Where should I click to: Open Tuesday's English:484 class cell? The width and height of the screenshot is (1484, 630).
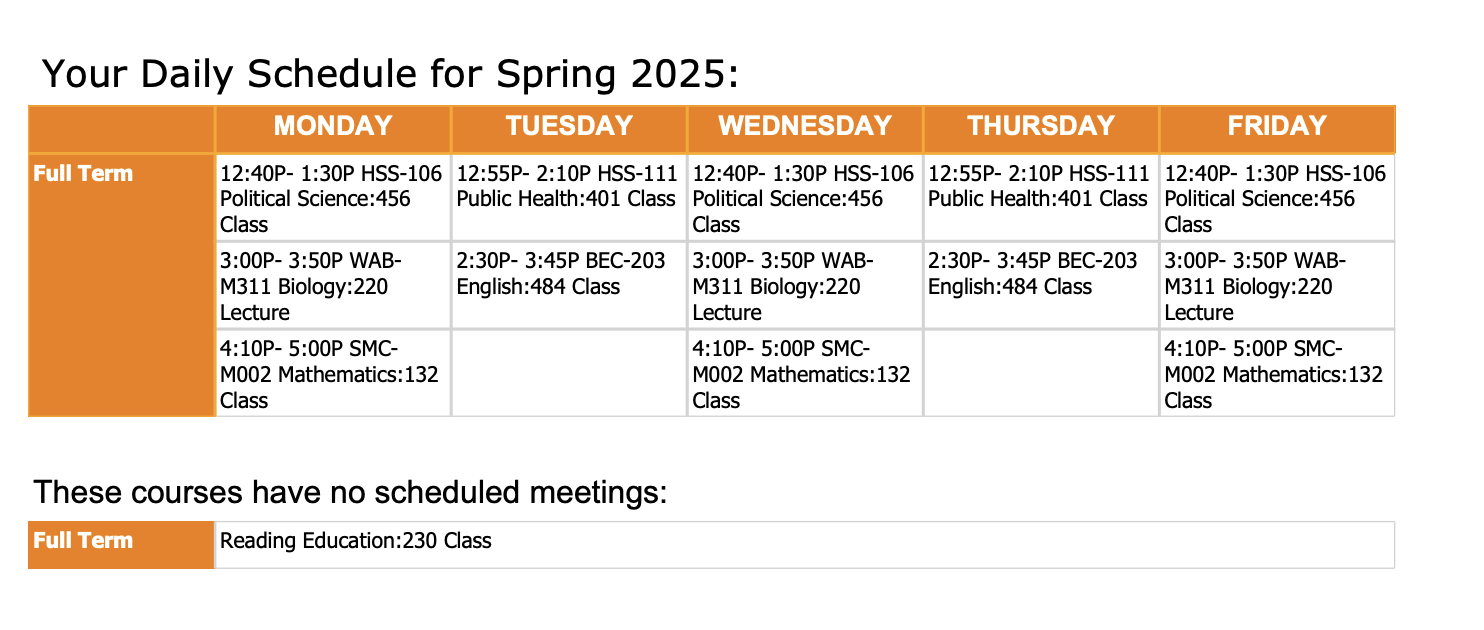561,274
